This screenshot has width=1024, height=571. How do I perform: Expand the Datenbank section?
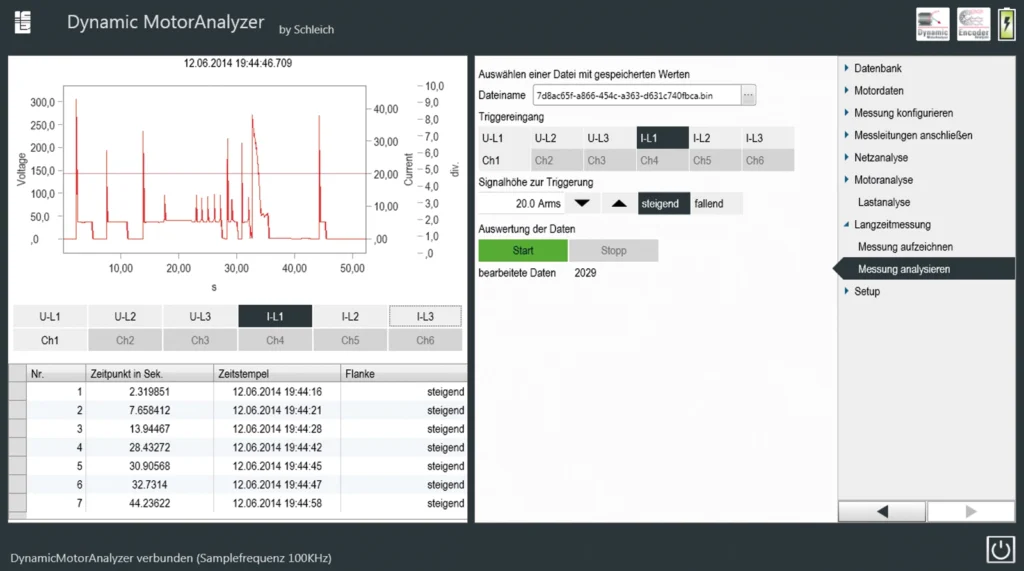point(877,68)
